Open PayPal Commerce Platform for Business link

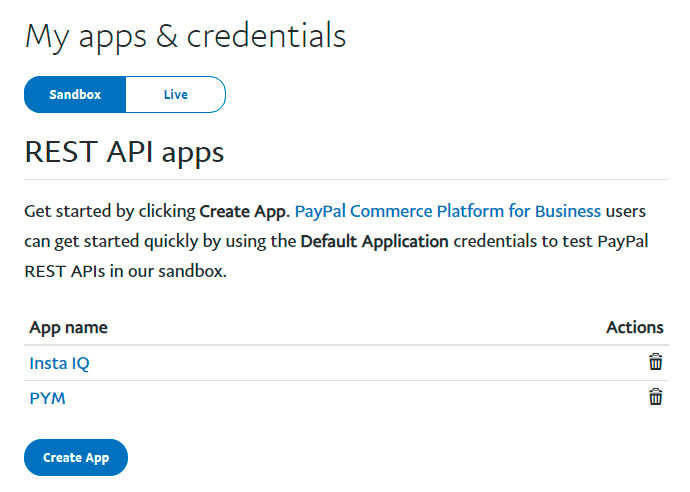(x=448, y=212)
